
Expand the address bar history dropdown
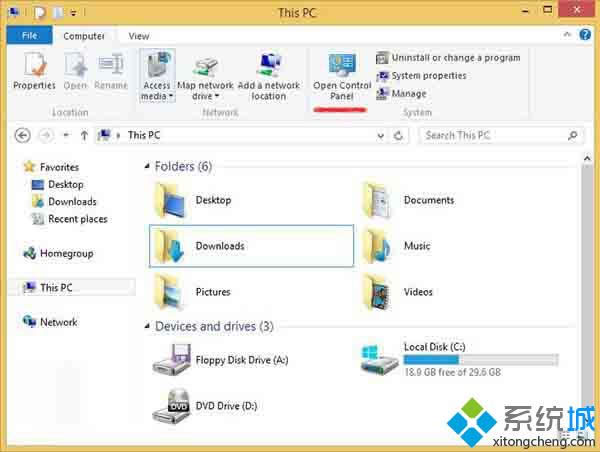click(380, 135)
